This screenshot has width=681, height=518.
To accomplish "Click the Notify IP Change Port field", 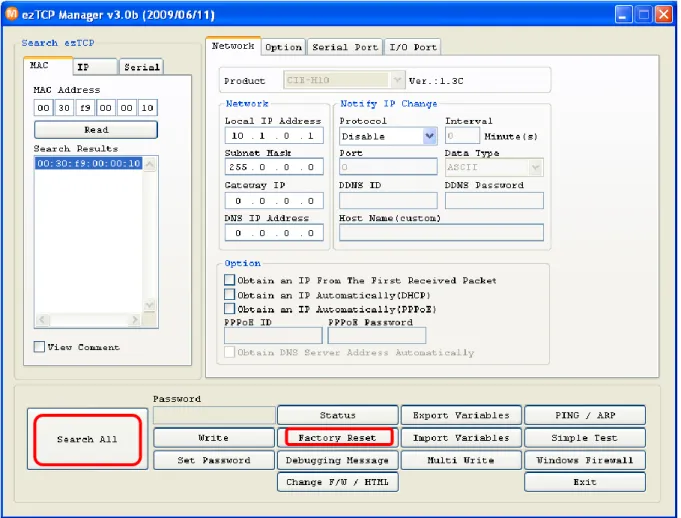I will 388,167.
